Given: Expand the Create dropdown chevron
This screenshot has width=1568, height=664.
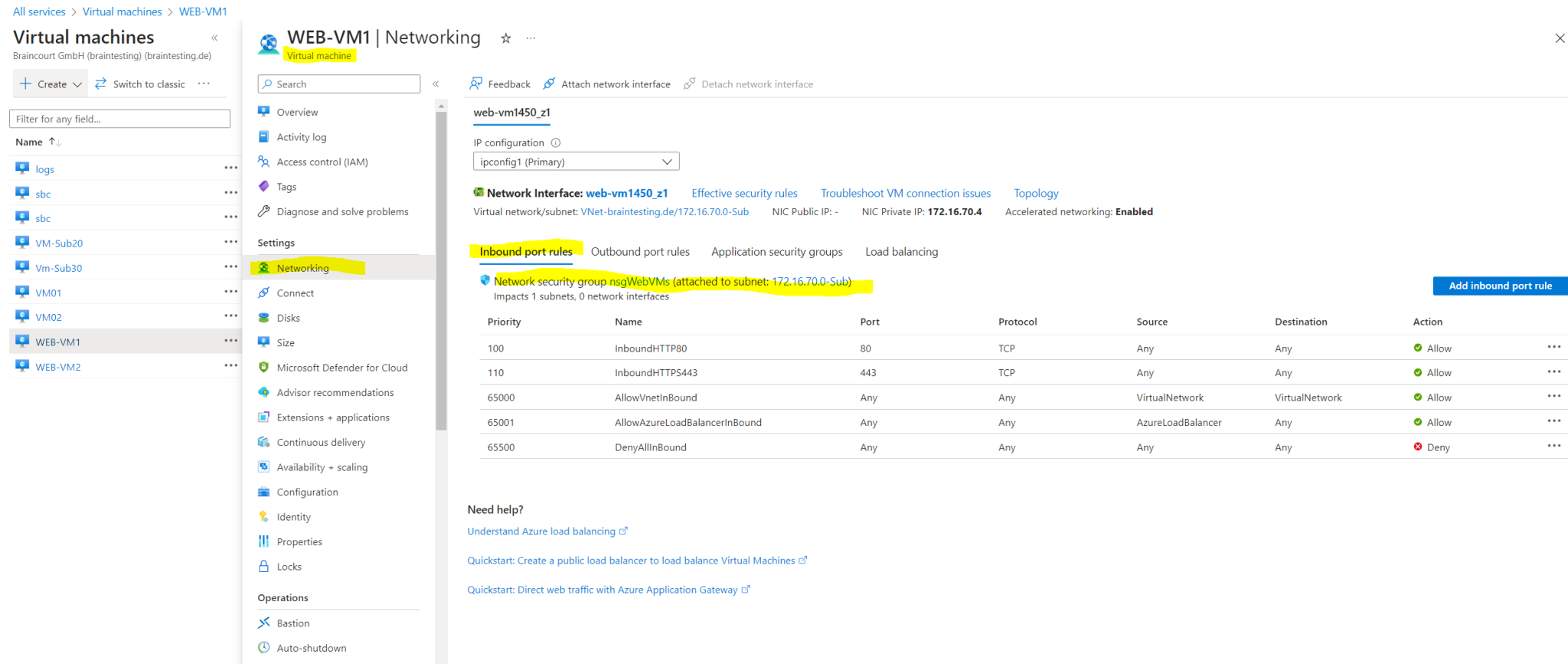Looking at the screenshot, I should 77,84.
